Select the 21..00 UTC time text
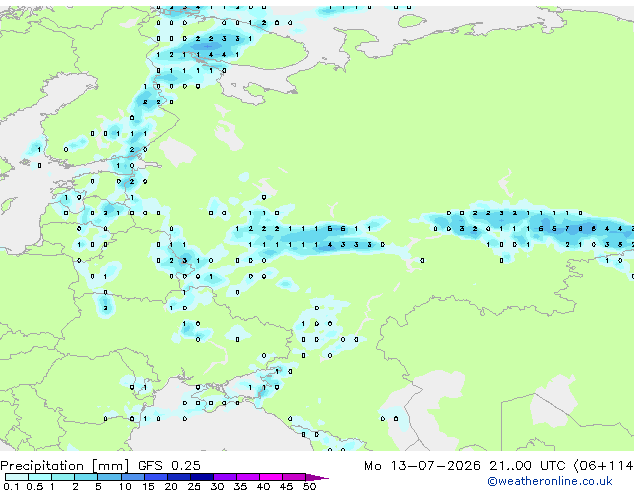The width and height of the screenshot is (634, 490). pos(527,466)
